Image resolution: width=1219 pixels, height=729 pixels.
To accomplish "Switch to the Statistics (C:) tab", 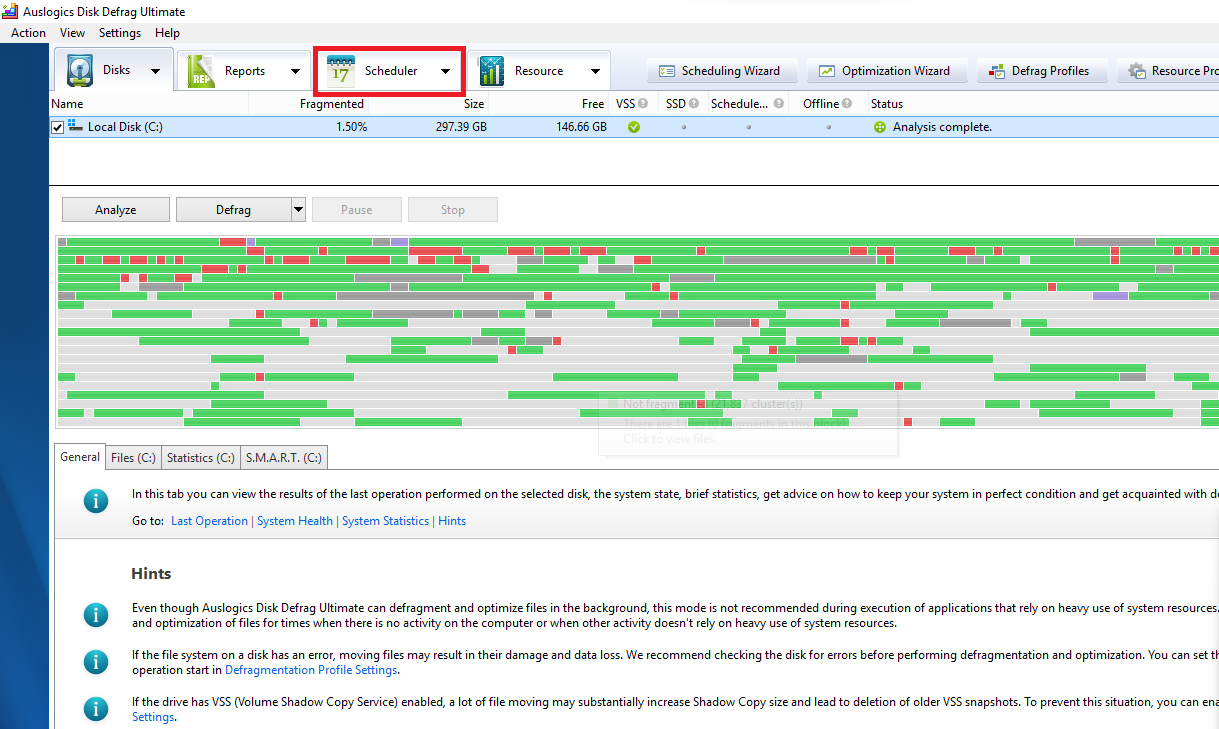I will point(200,458).
